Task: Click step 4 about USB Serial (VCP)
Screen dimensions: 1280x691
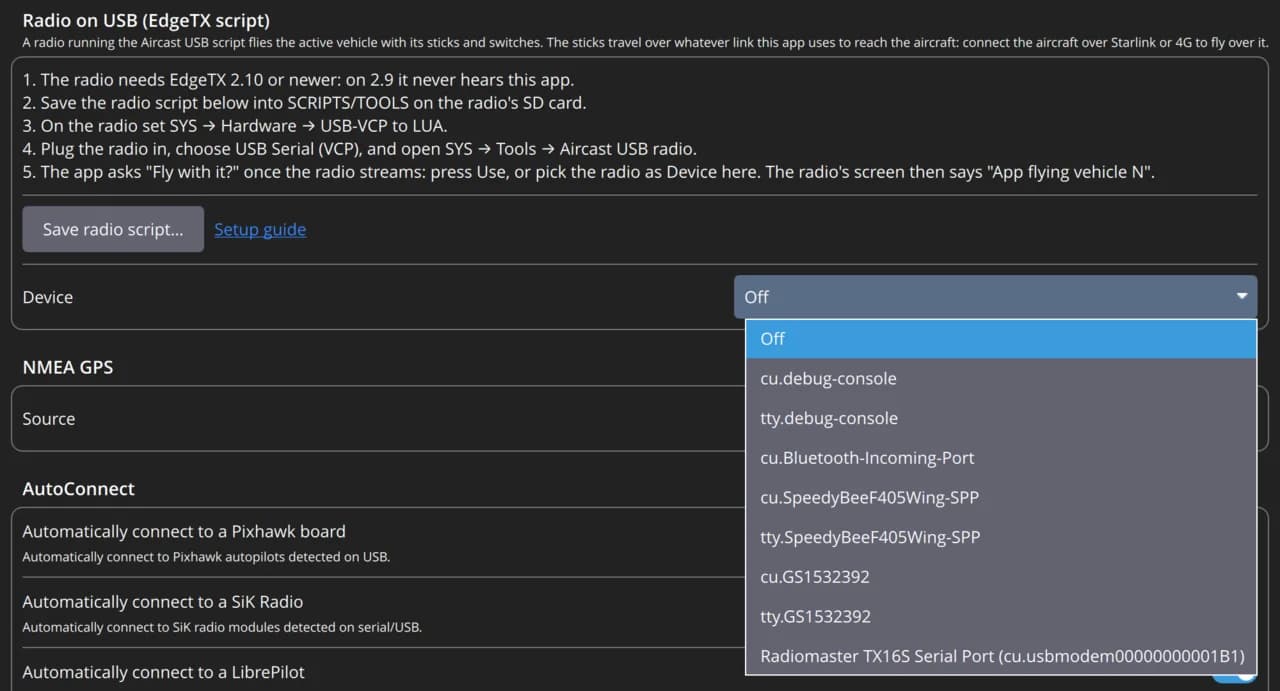Action: coord(359,149)
